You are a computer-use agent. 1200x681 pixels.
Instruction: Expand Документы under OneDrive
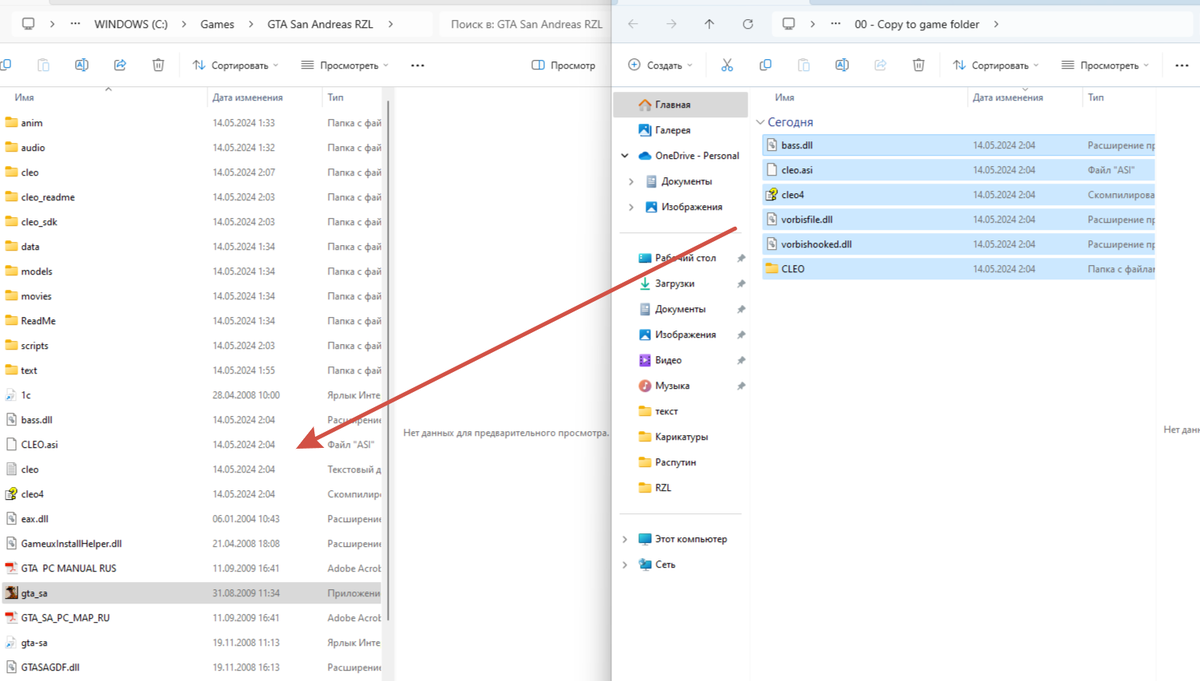(631, 182)
